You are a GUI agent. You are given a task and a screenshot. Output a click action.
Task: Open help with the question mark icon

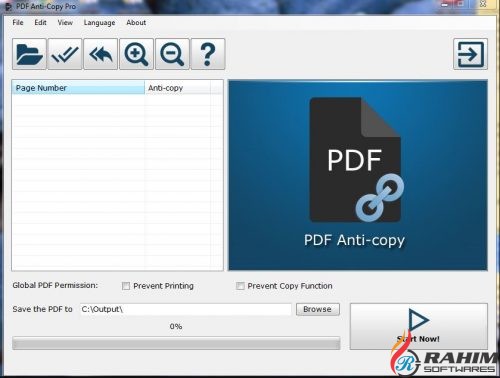(x=208, y=54)
